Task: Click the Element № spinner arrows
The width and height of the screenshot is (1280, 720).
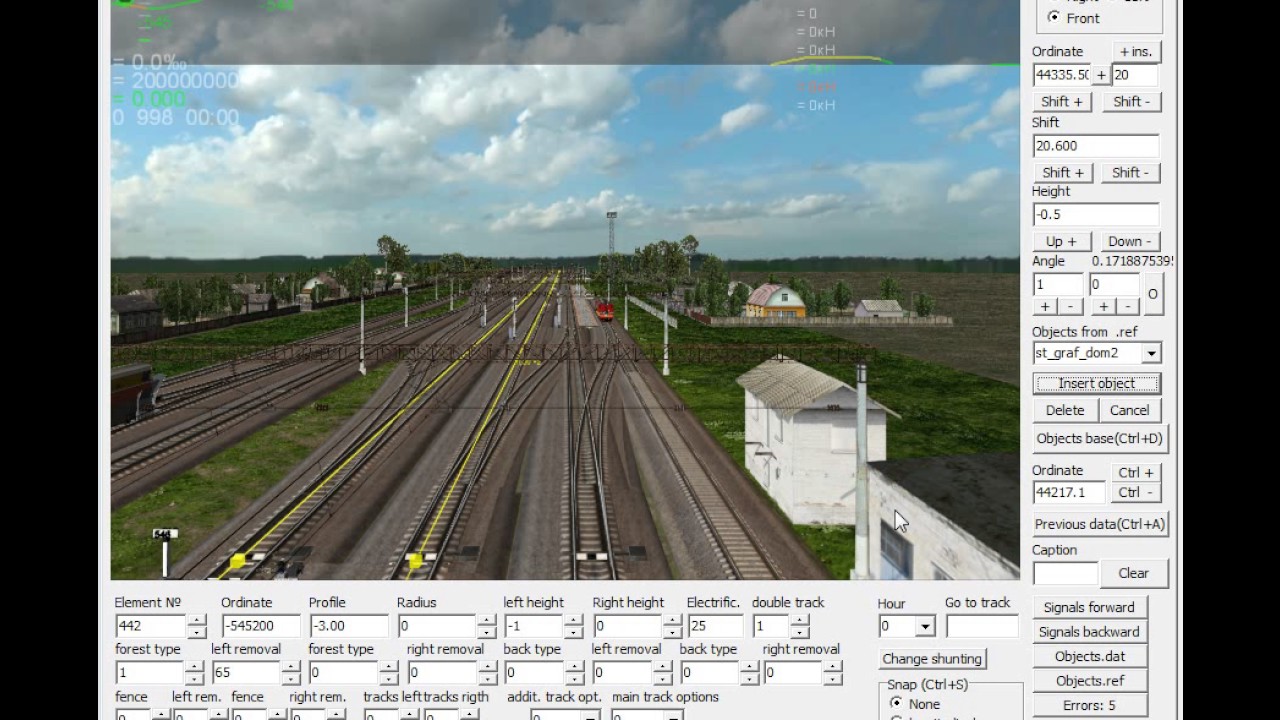Action: pyautogui.click(x=197, y=626)
